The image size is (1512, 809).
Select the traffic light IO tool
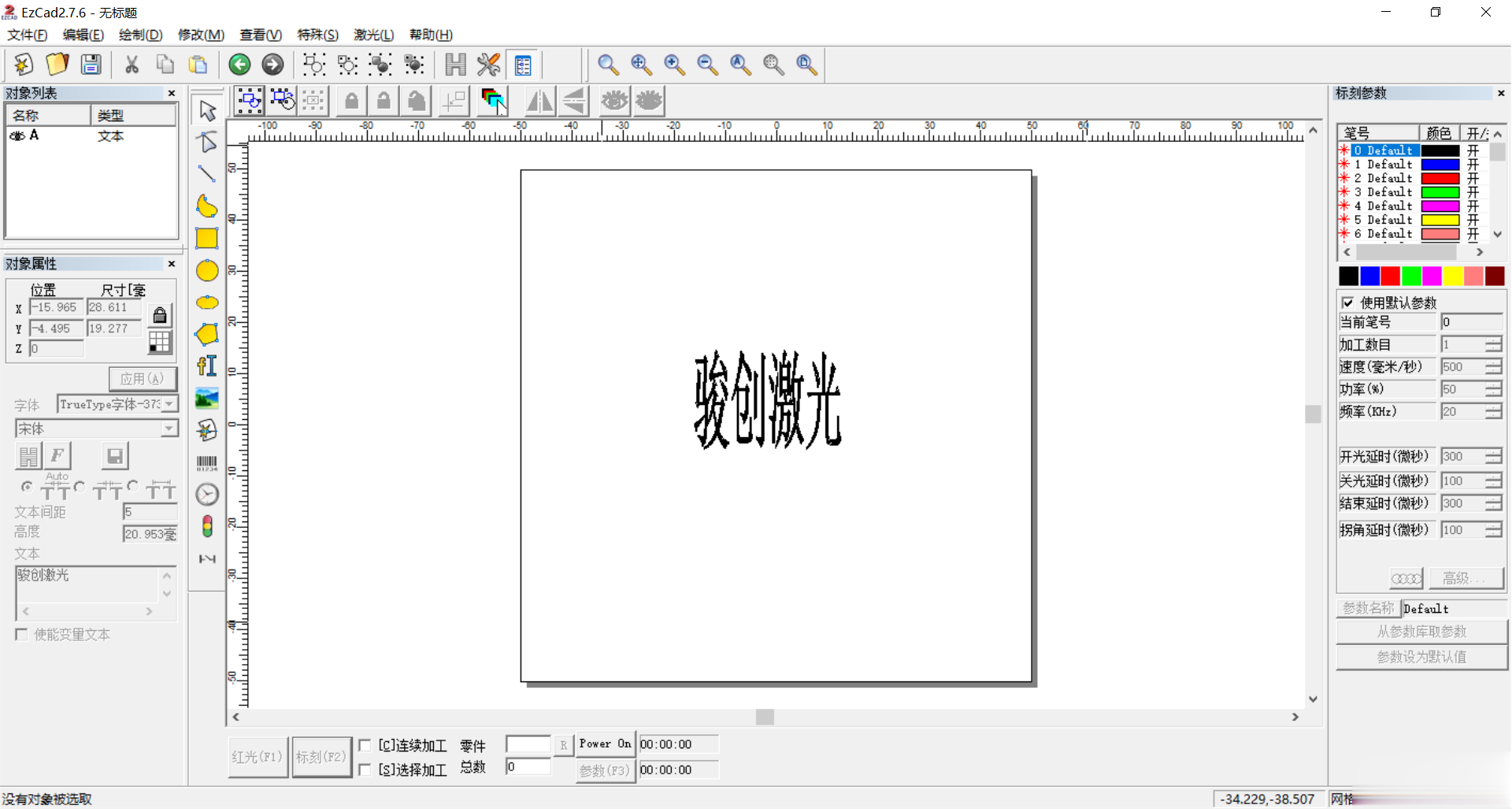pos(207,526)
